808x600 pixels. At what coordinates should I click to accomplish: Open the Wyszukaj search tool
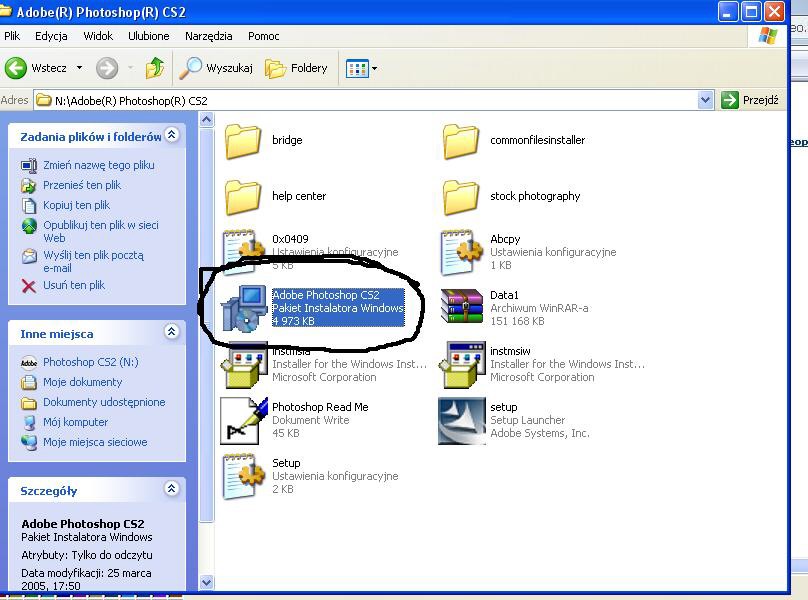216,68
